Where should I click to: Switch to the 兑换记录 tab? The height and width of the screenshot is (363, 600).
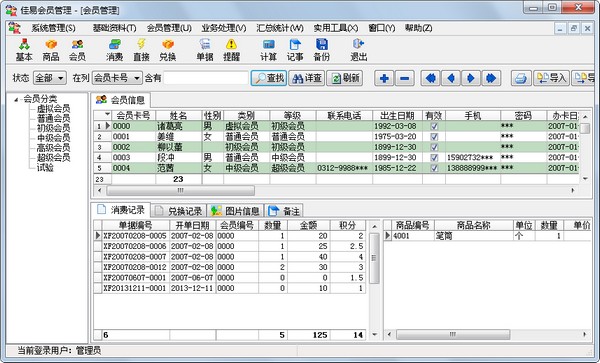click(179, 211)
